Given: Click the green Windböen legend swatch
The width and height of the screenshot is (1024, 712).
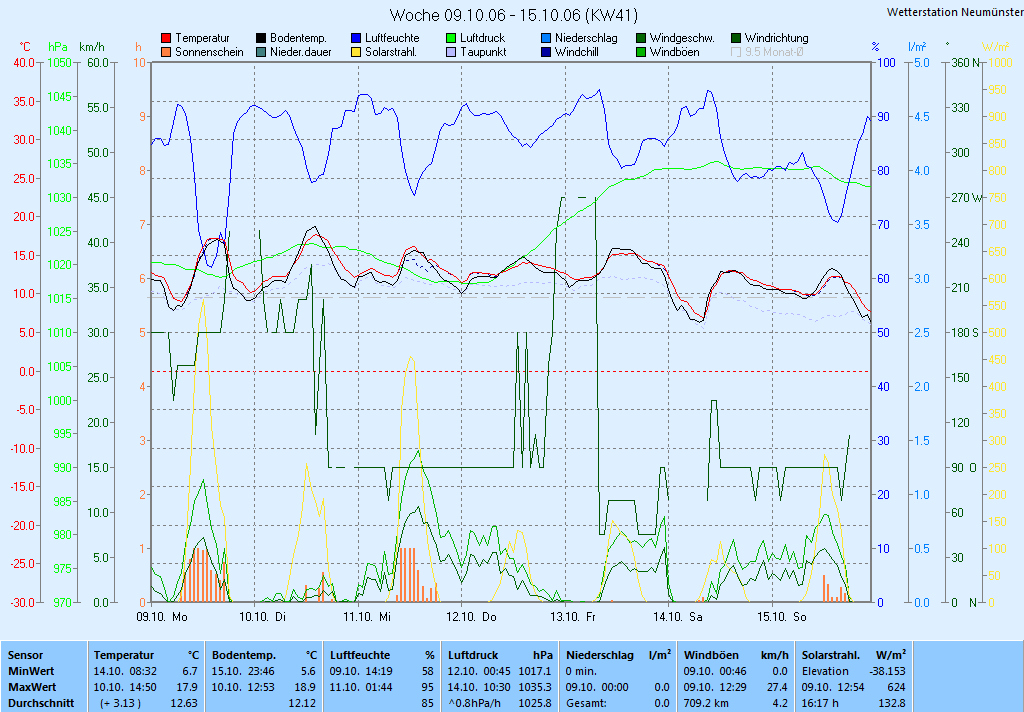Looking at the screenshot, I should (641, 52).
